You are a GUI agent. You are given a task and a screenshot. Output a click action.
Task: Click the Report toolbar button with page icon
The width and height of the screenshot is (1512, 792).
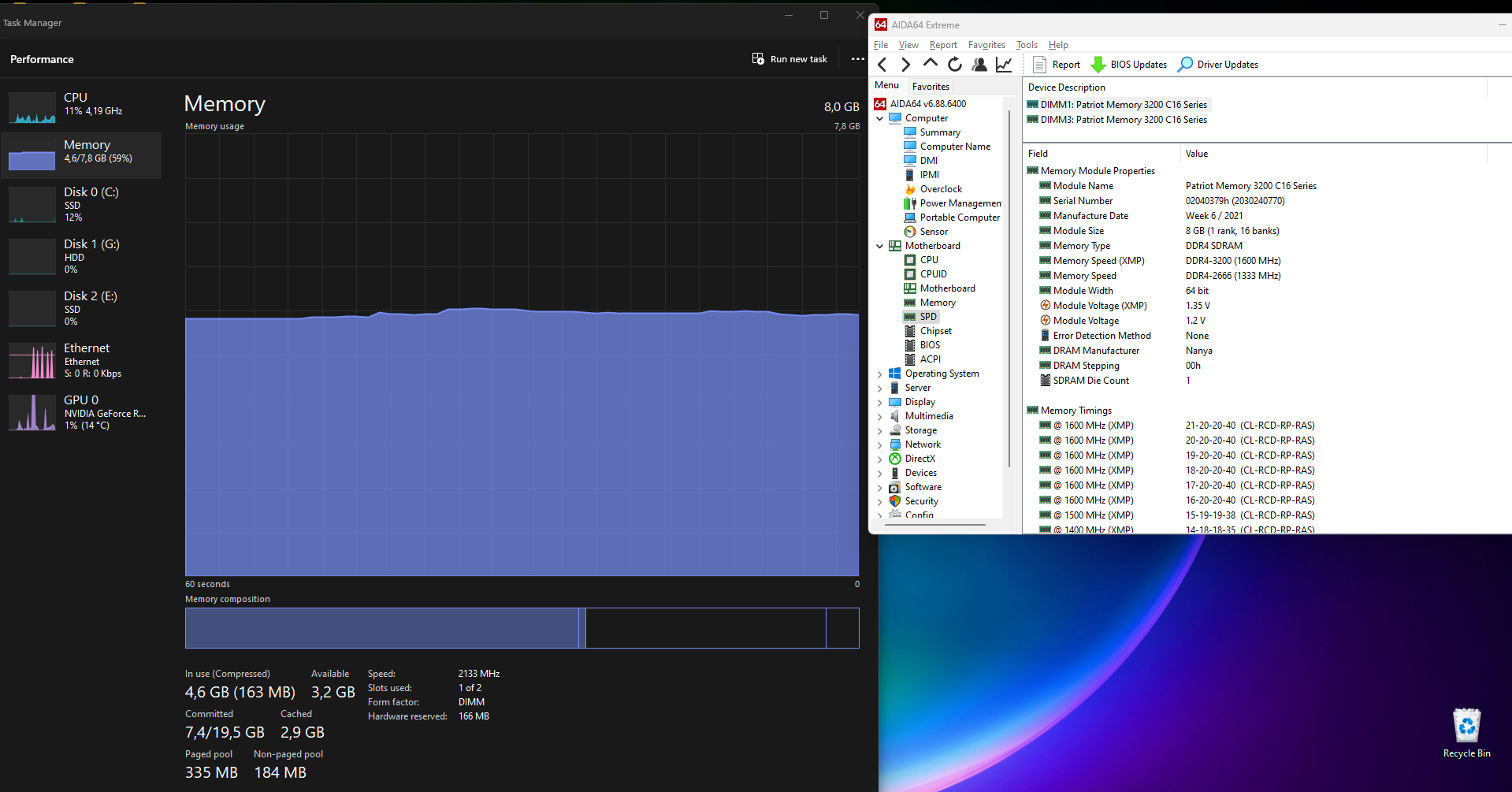point(1056,65)
